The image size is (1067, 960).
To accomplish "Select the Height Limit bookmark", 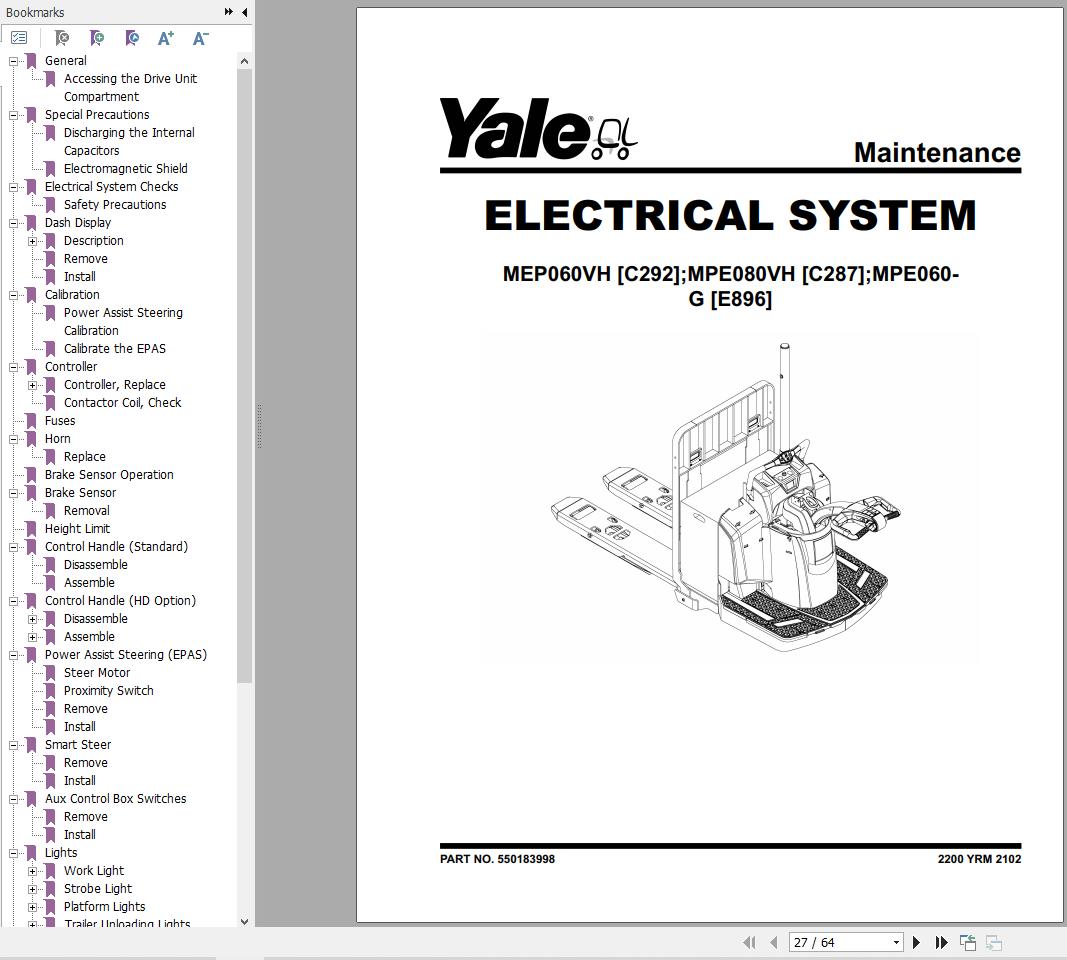I will [77, 529].
